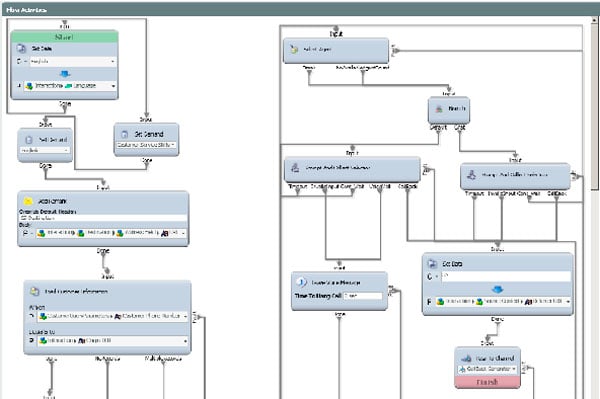Click the Set Data icon on the node above Finish
The height and width of the screenshot is (399, 600).
pyautogui.click(x=432, y=264)
